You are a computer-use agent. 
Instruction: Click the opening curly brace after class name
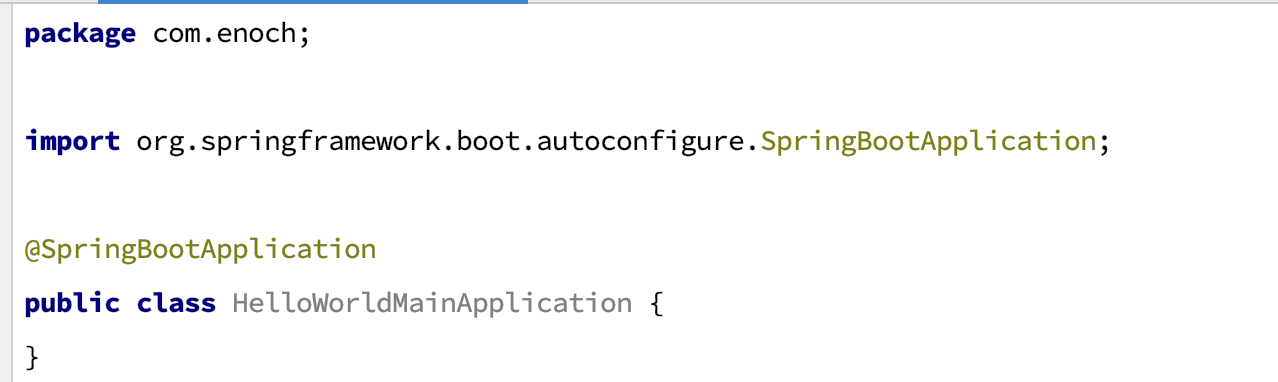click(657, 304)
